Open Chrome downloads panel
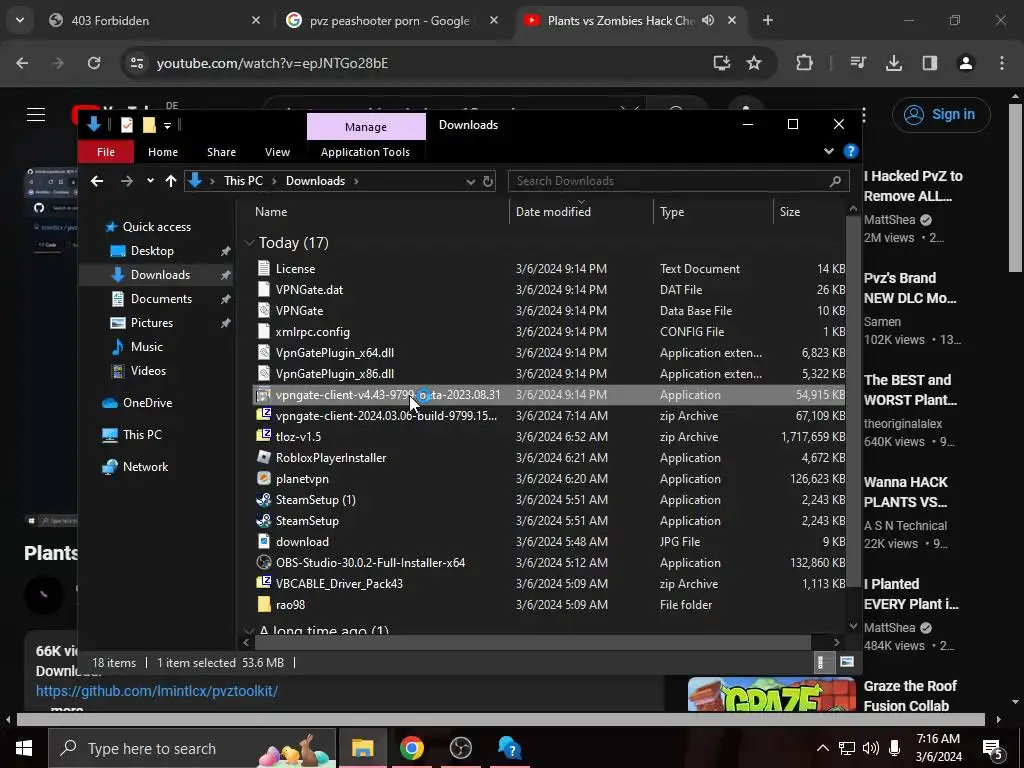This screenshot has height=768, width=1024. tap(893, 63)
